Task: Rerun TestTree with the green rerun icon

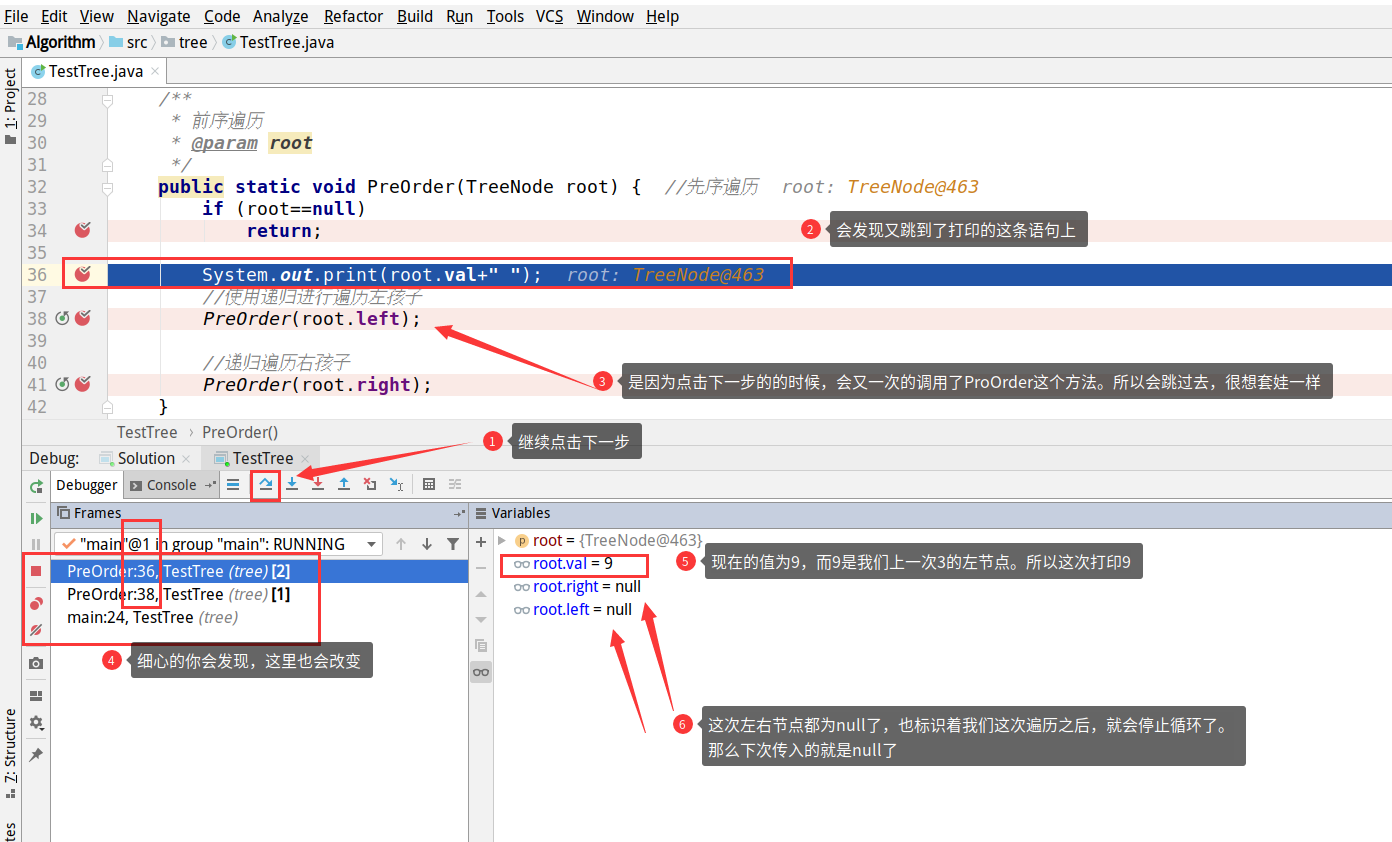Action: (x=36, y=486)
